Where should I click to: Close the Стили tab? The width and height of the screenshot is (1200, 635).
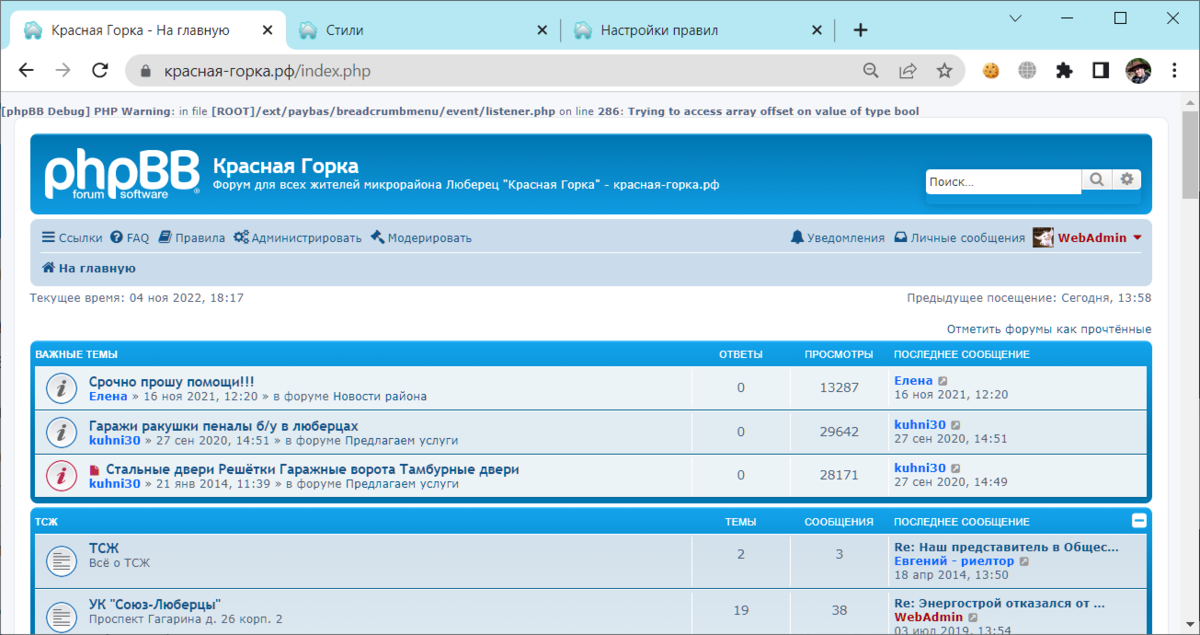point(542,30)
